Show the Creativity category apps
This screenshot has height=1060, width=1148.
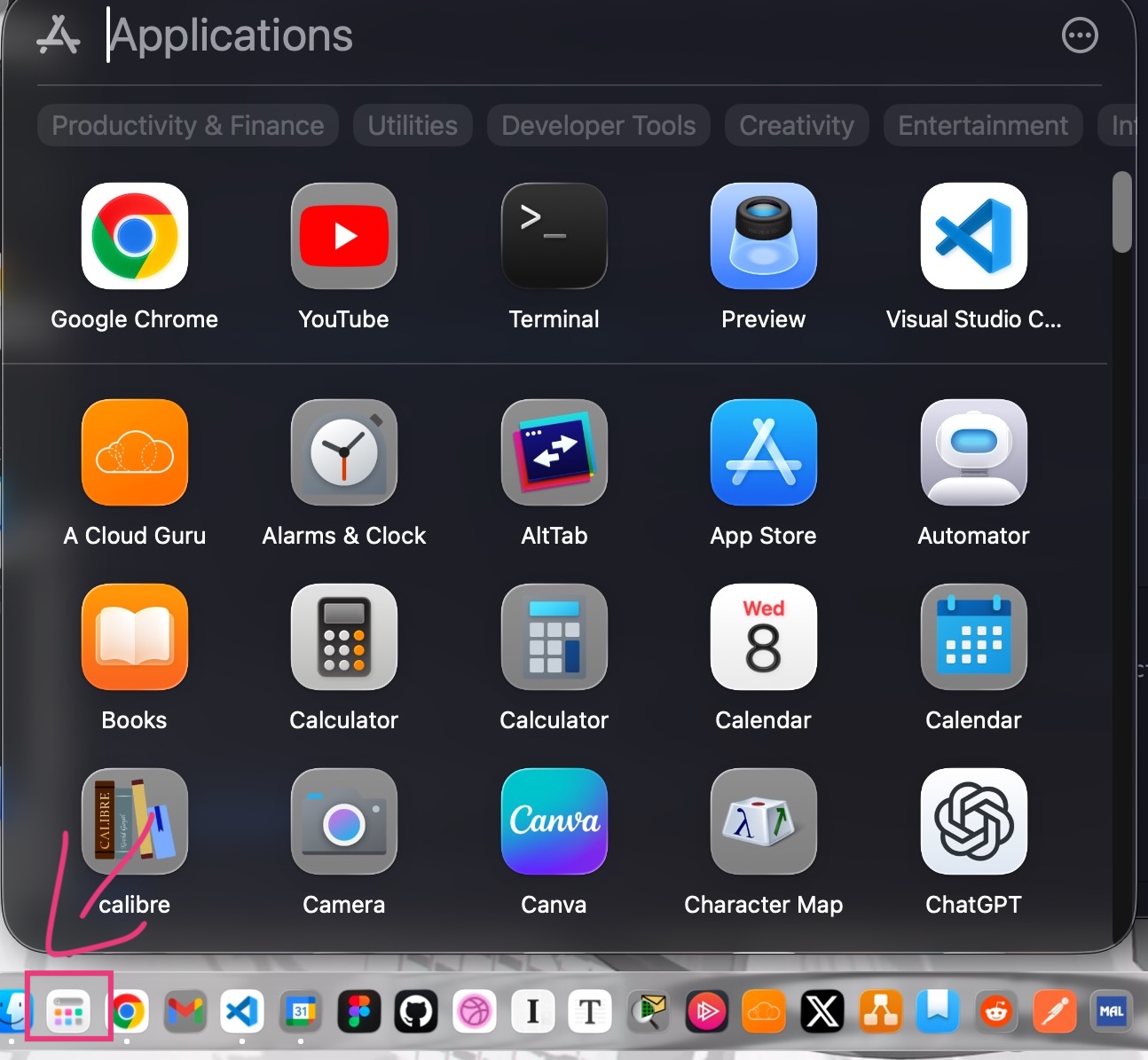coord(796,126)
